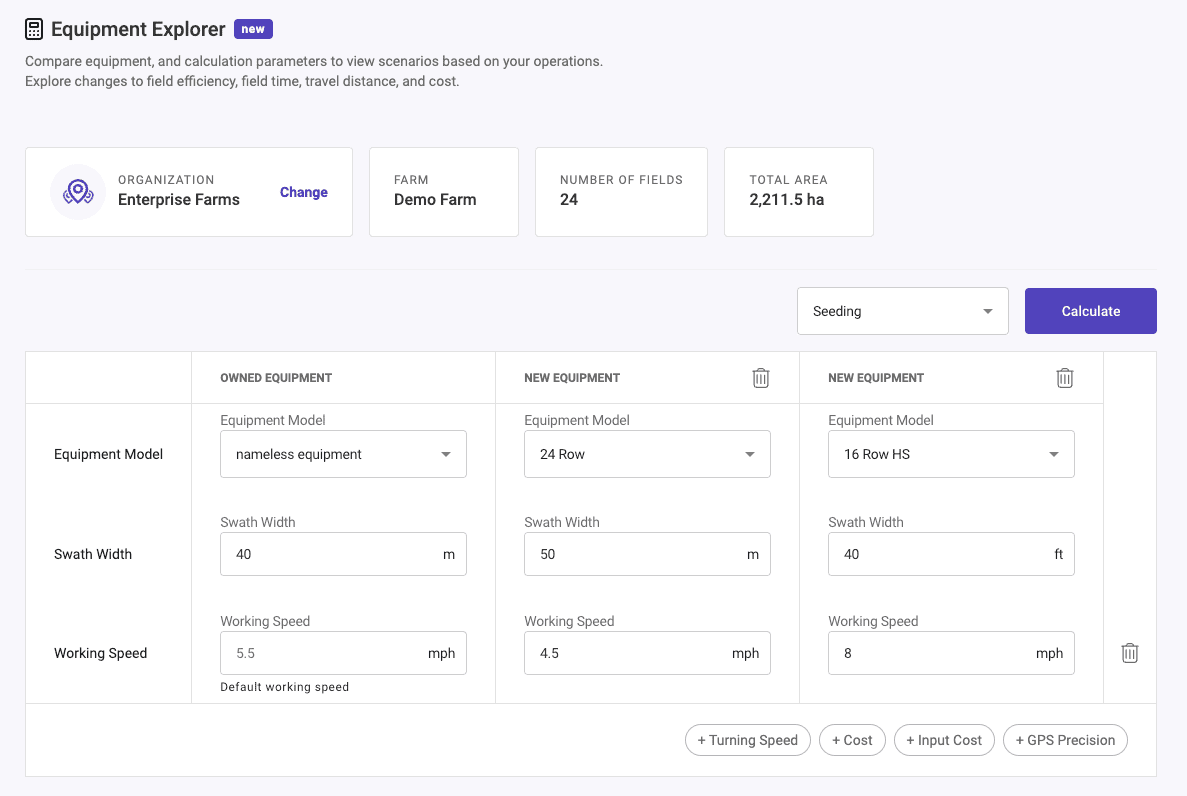Screen dimensions: 1187x796
Task: Click the organization location-pin icon
Action: point(78,191)
